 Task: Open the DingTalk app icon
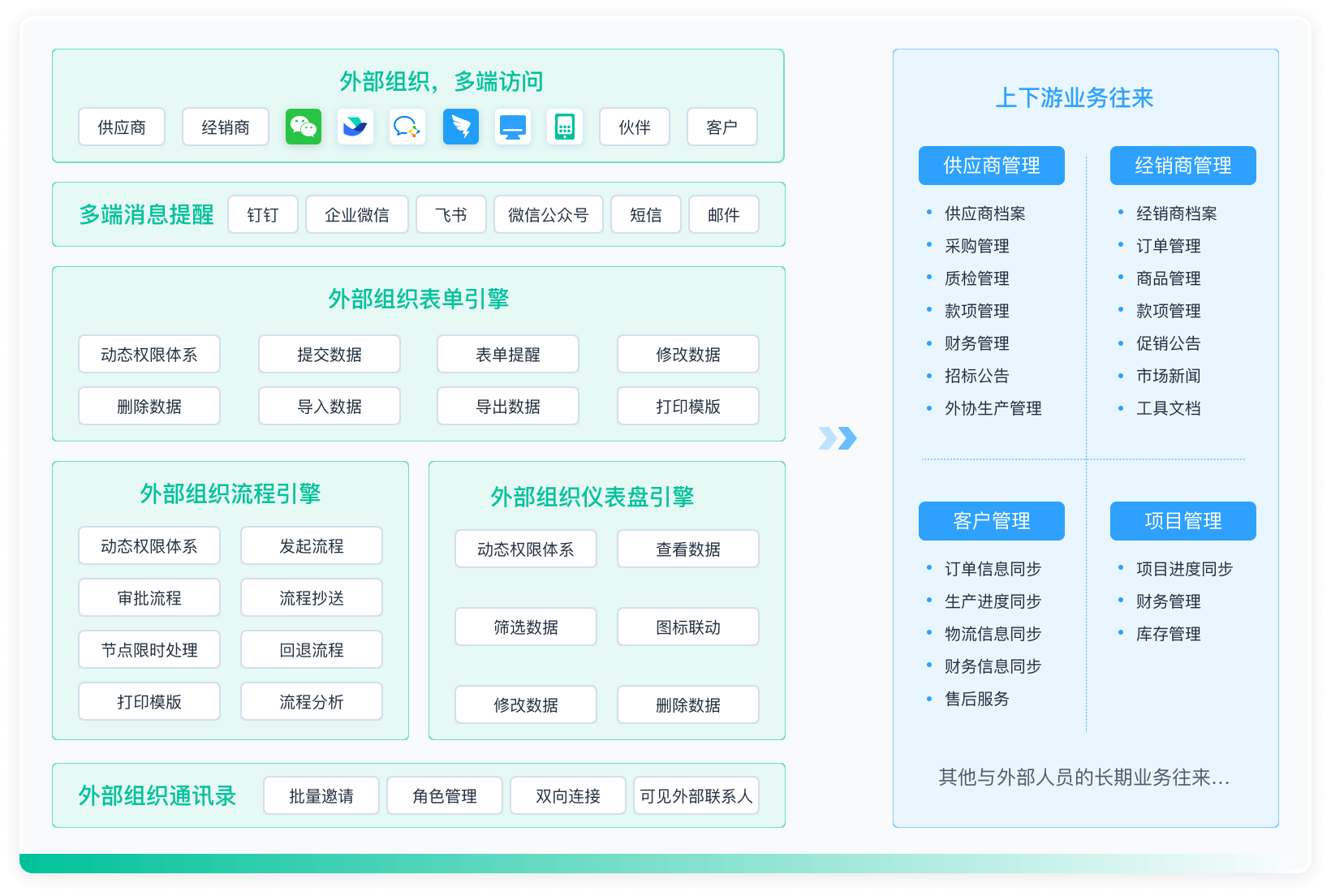point(461,127)
